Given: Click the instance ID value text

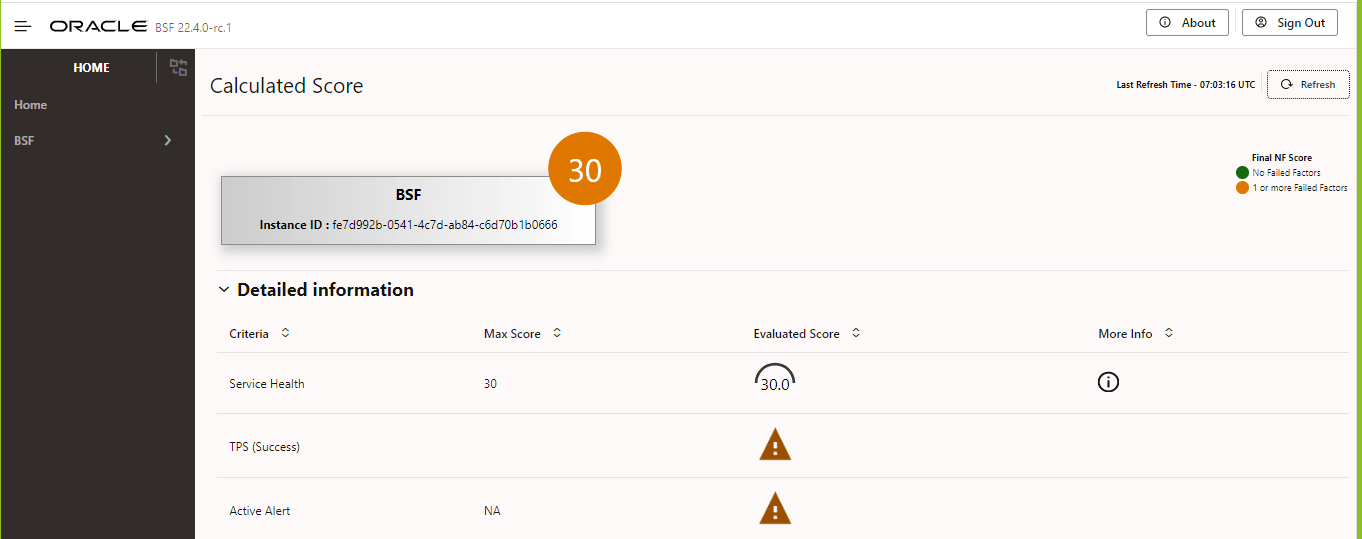Looking at the screenshot, I should 445,225.
